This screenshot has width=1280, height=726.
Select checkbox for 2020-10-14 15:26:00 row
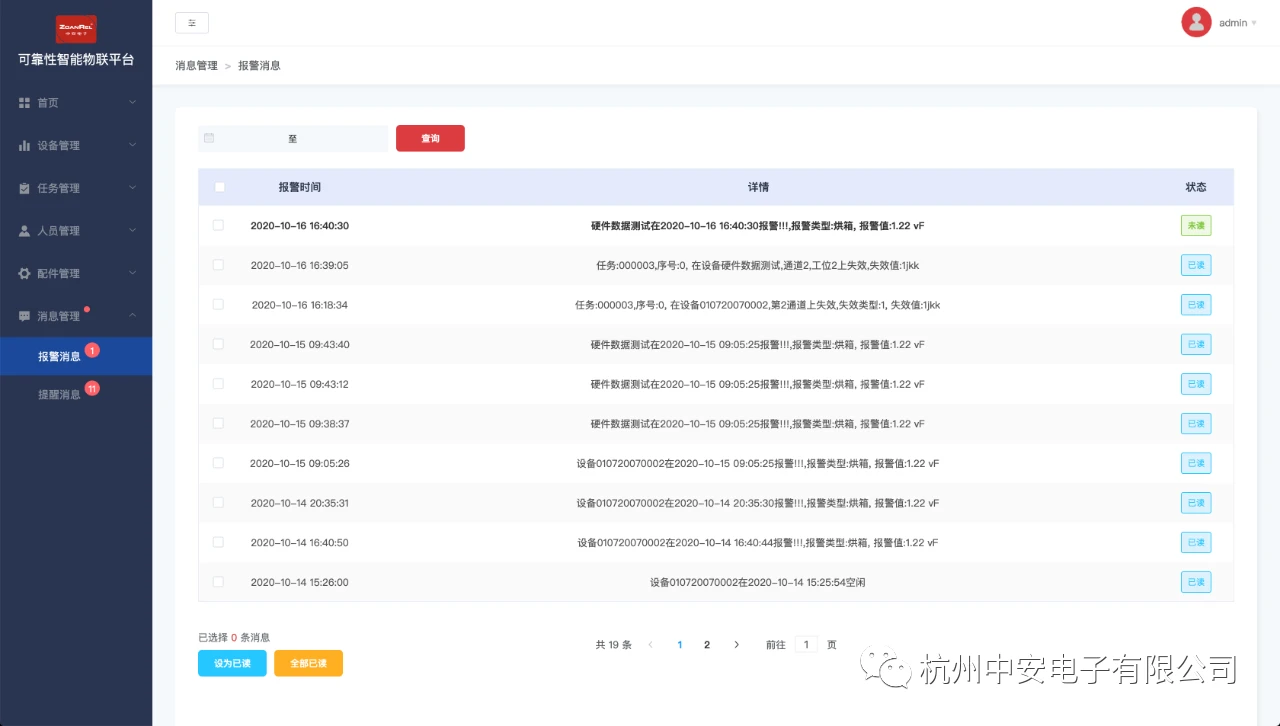pyautogui.click(x=218, y=582)
